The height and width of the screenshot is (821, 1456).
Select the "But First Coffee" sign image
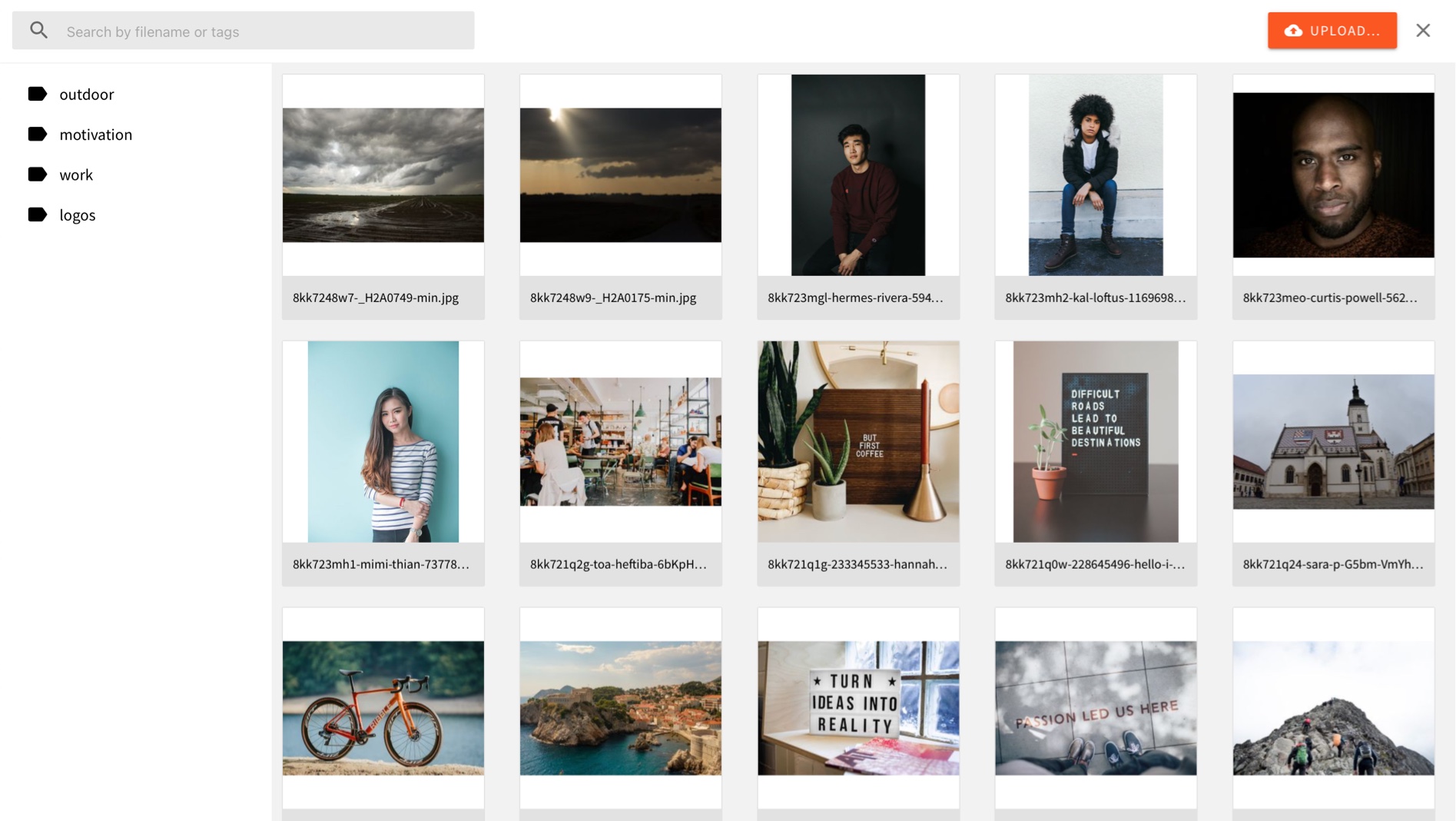[858, 441]
